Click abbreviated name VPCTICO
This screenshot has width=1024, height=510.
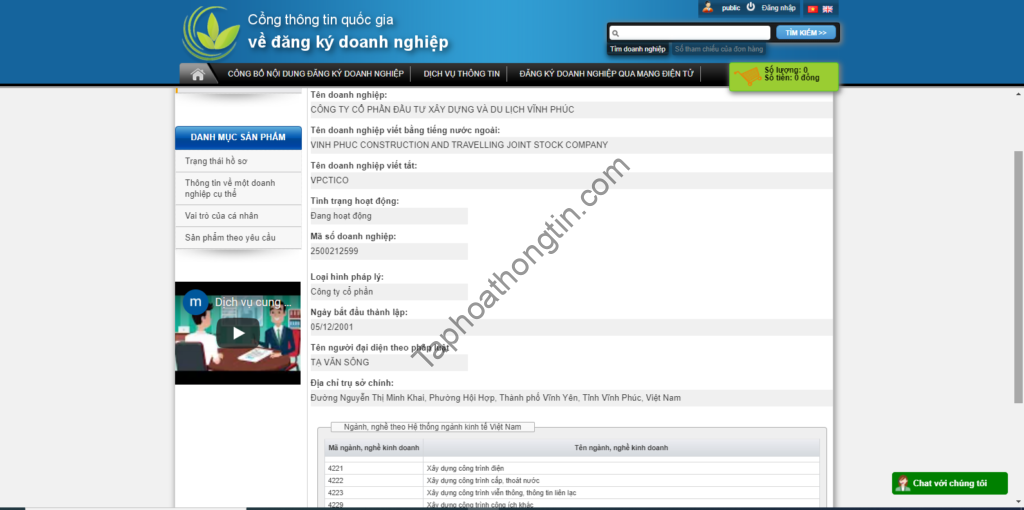point(330,180)
